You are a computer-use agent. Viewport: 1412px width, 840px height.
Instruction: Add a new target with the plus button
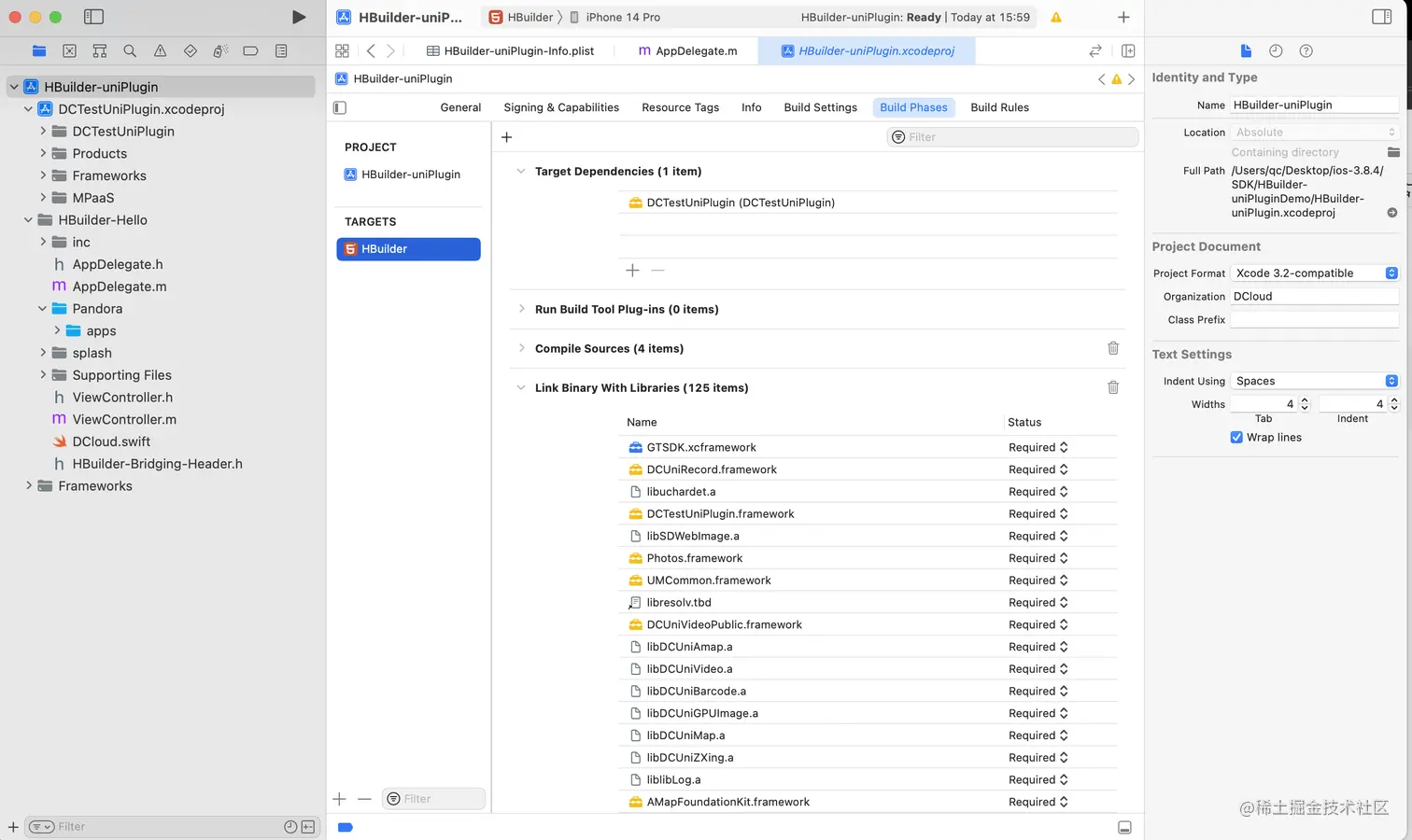click(339, 799)
